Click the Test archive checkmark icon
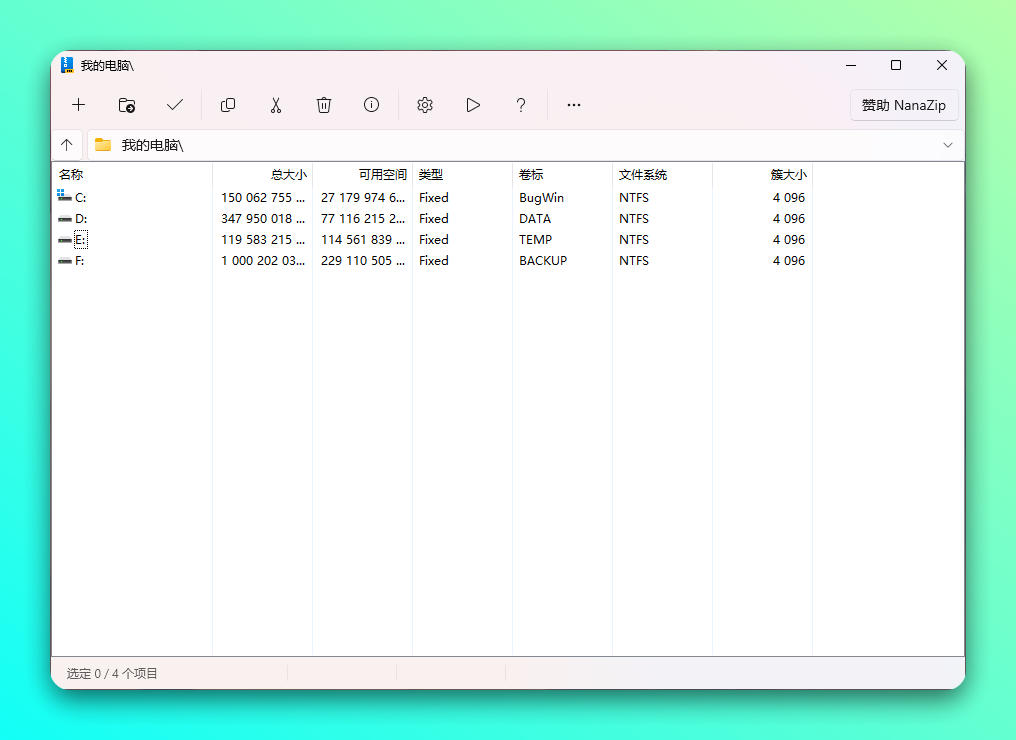The width and height of the screenshot is (1016, 740). 175,105
